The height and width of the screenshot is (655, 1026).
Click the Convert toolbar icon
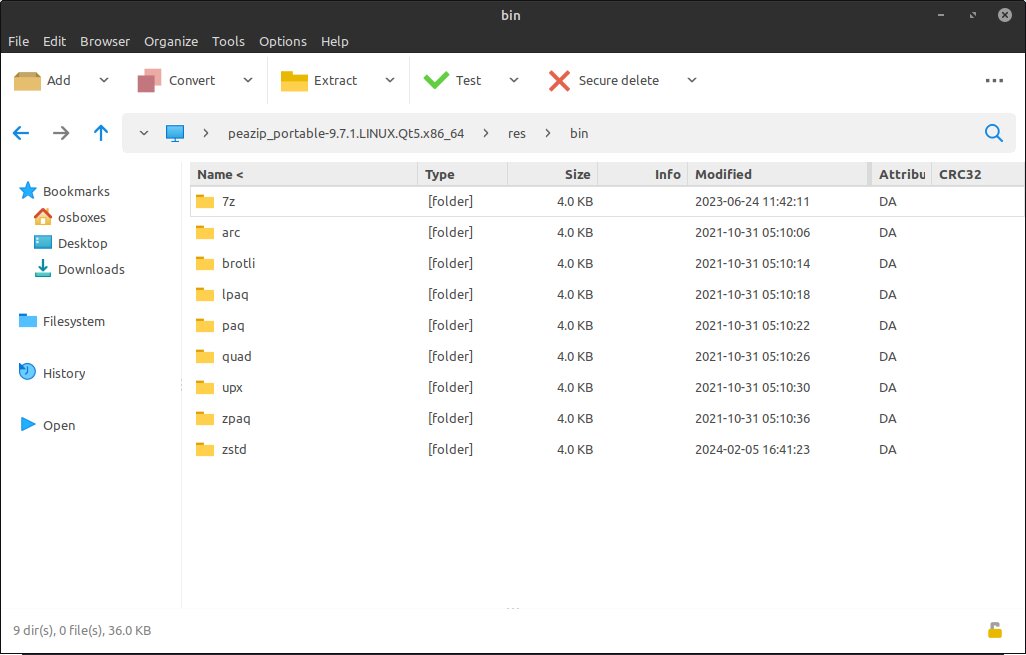149,80
